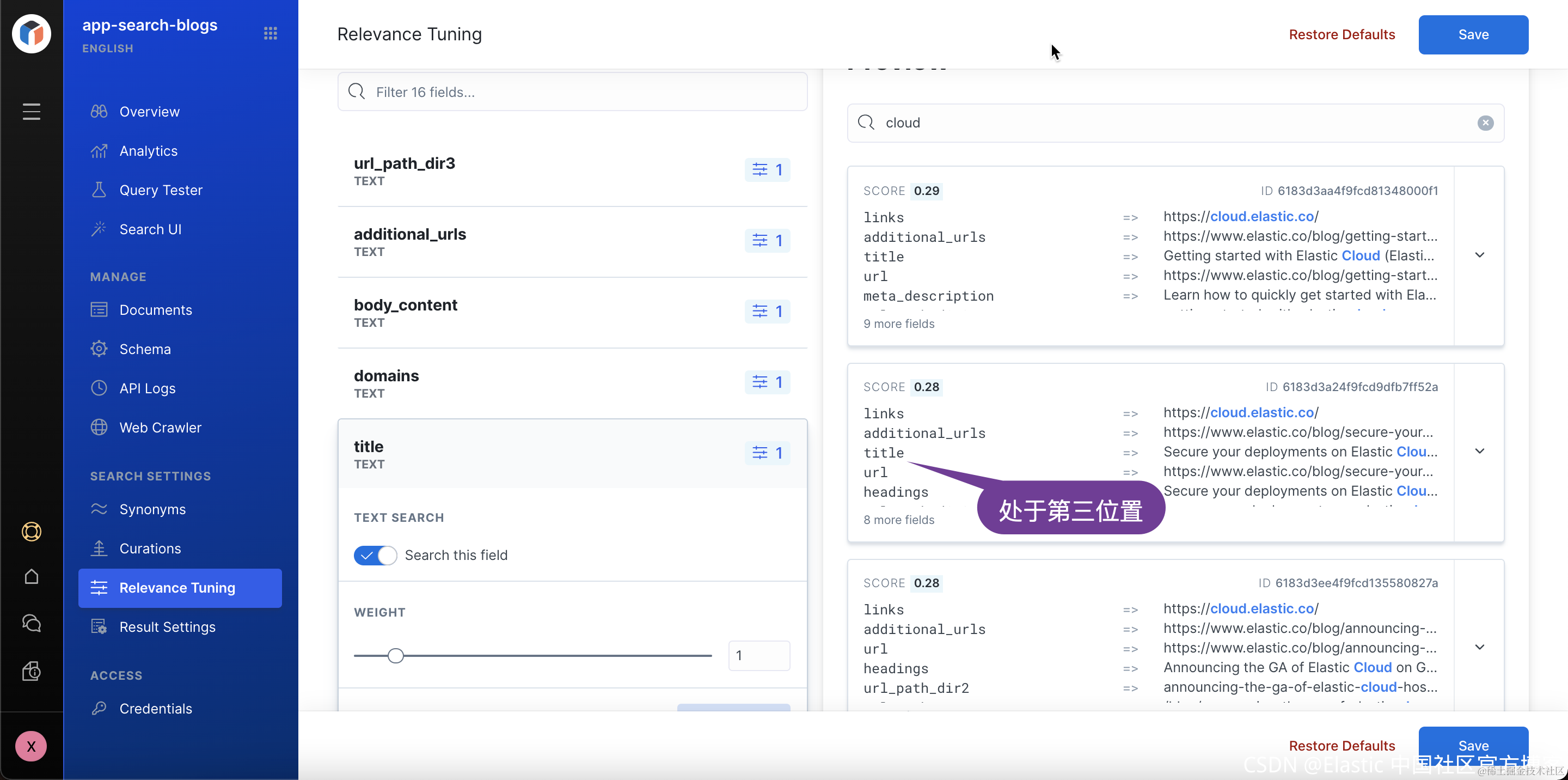
Task: Click the user avatar X icon
Action: click(x=31, y=746)
